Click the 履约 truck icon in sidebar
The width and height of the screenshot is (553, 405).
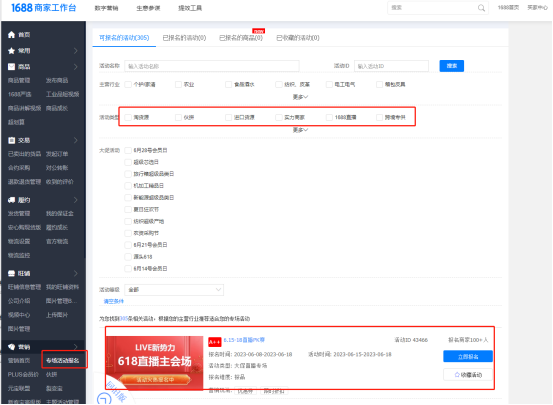click(11, 200)
